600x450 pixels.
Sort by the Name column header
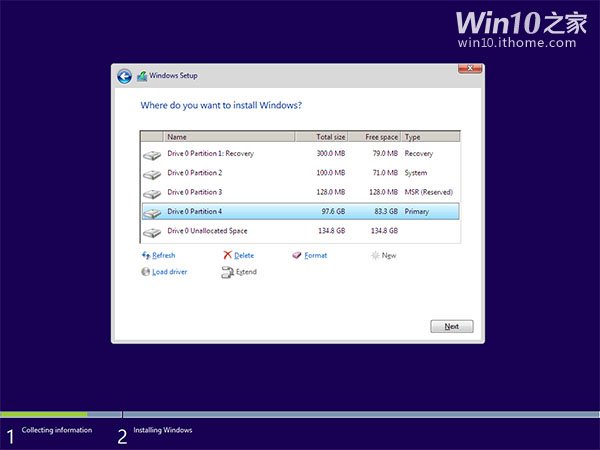[x=229, y=137]
